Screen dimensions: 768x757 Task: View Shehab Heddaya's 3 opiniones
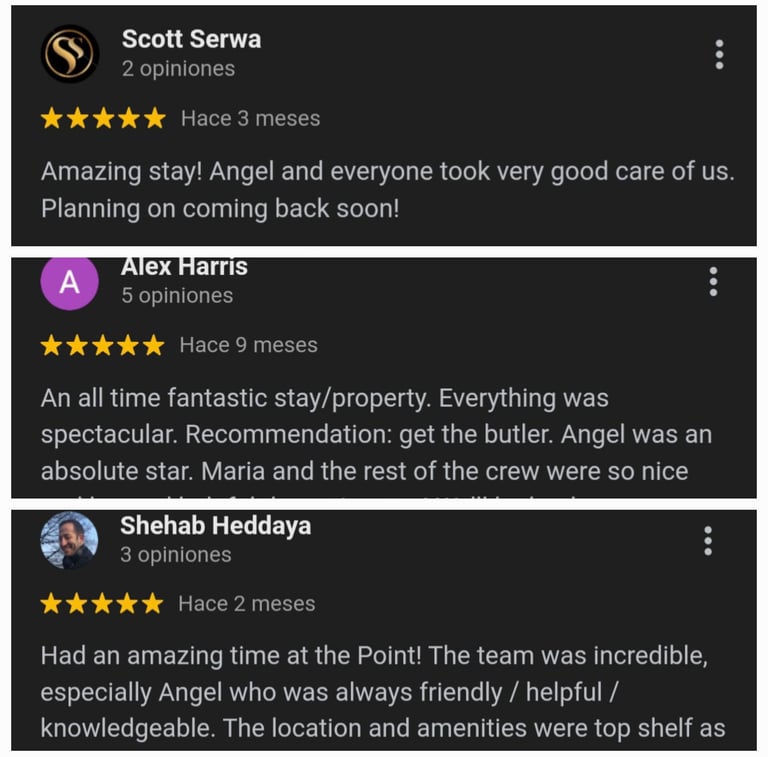click(x=176, y=555)
